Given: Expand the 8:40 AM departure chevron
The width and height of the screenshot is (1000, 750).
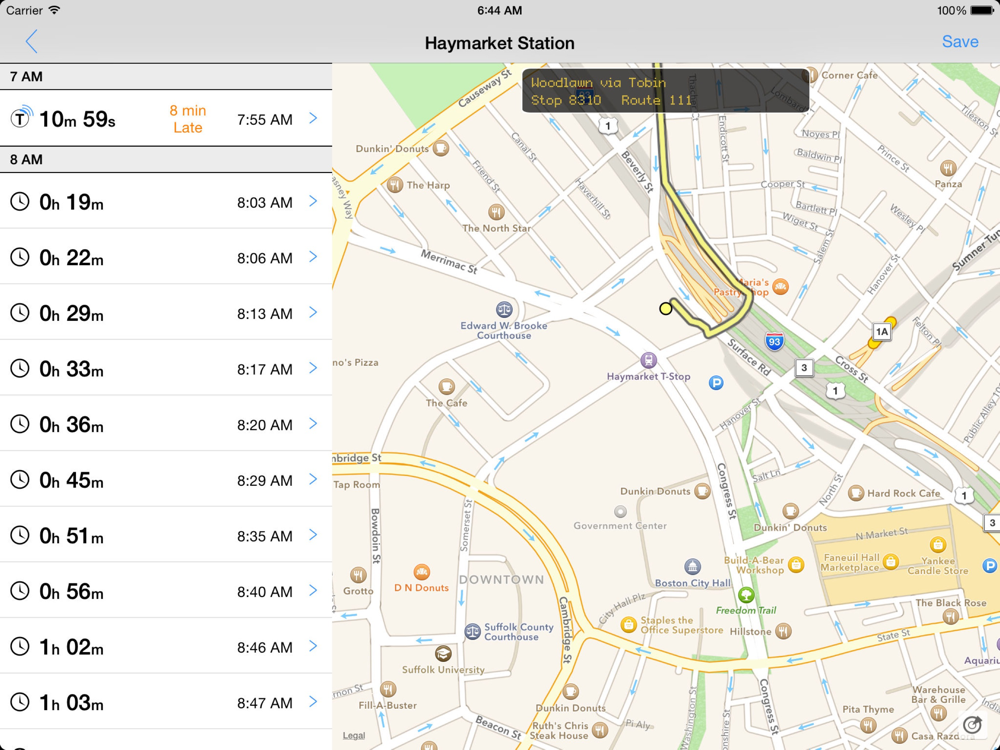Looking at the screenshot, I should (x=313, y=590).
